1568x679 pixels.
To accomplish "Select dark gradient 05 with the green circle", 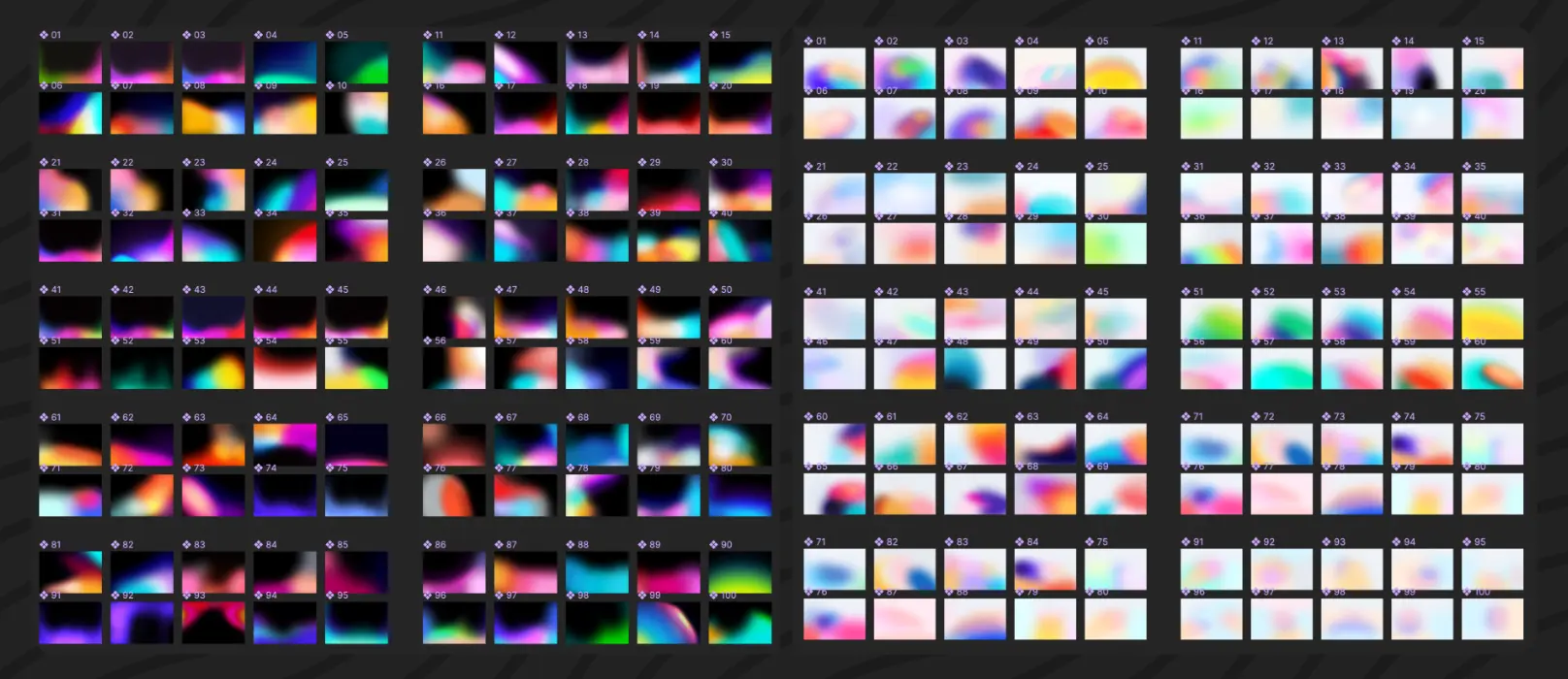I will (356, 63).
